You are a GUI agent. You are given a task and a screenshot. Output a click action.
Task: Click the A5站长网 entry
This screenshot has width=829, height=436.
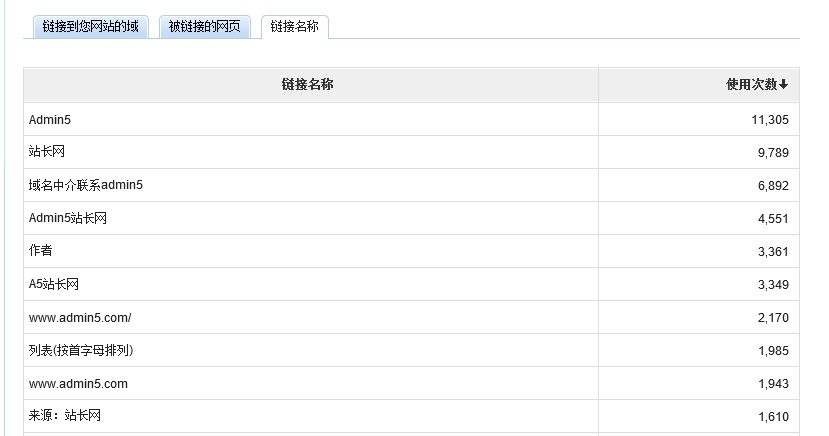54,284
